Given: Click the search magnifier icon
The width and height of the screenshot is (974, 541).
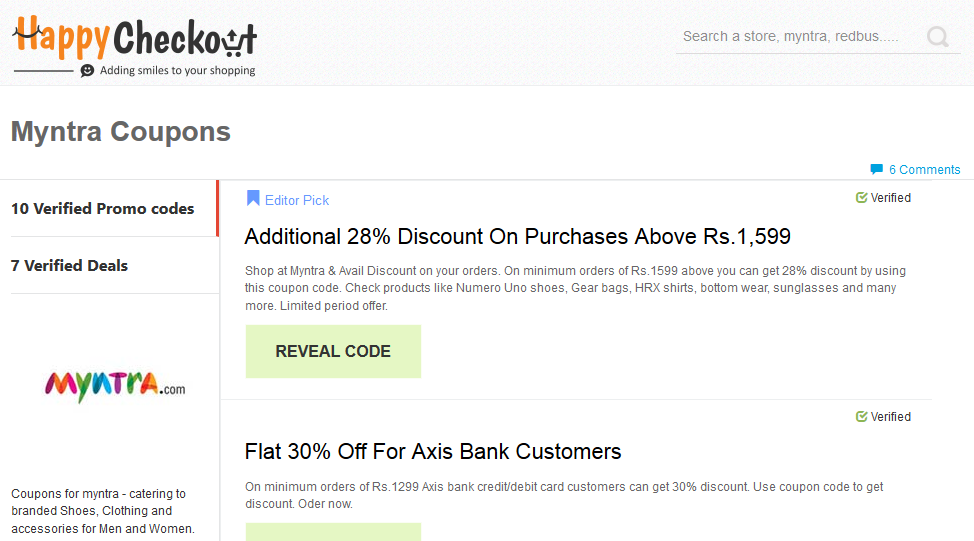Looking at the screenshot, I should pos(937,37).
